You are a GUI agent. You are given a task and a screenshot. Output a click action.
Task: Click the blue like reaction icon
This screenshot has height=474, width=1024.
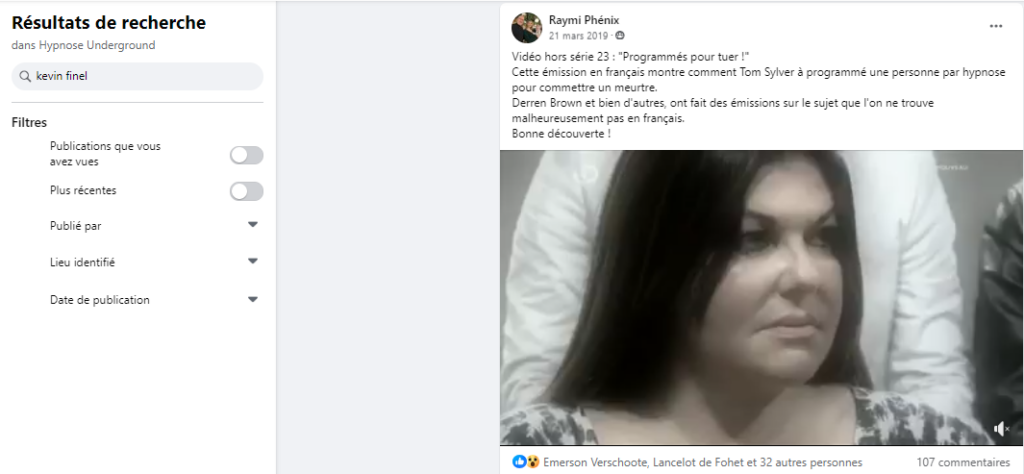(x=519, y=462)
